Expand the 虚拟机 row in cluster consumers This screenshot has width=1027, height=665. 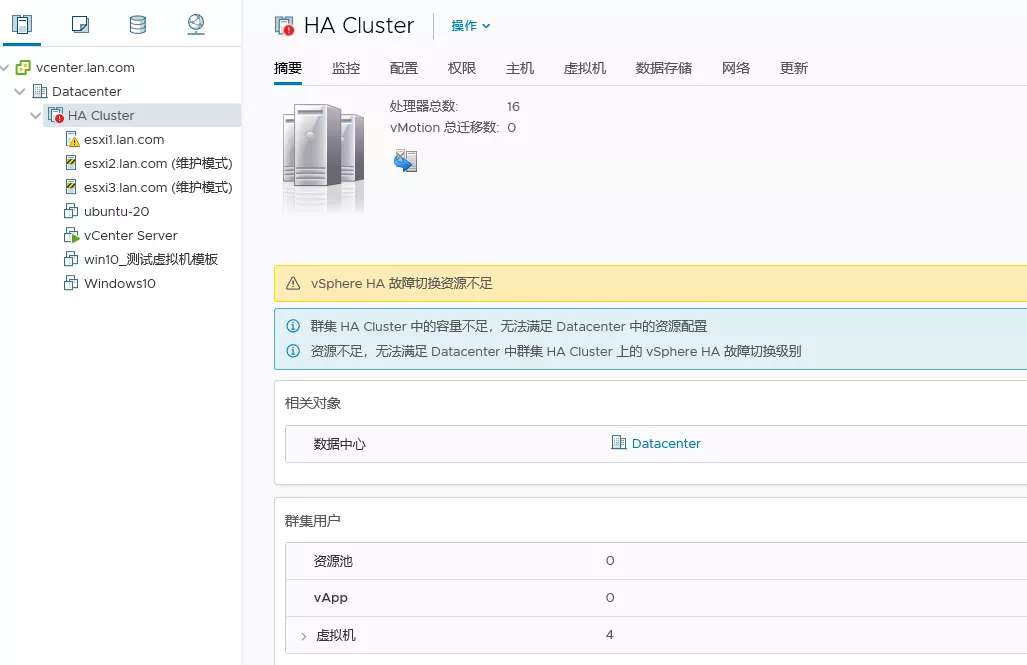click(x=303, y=636)
